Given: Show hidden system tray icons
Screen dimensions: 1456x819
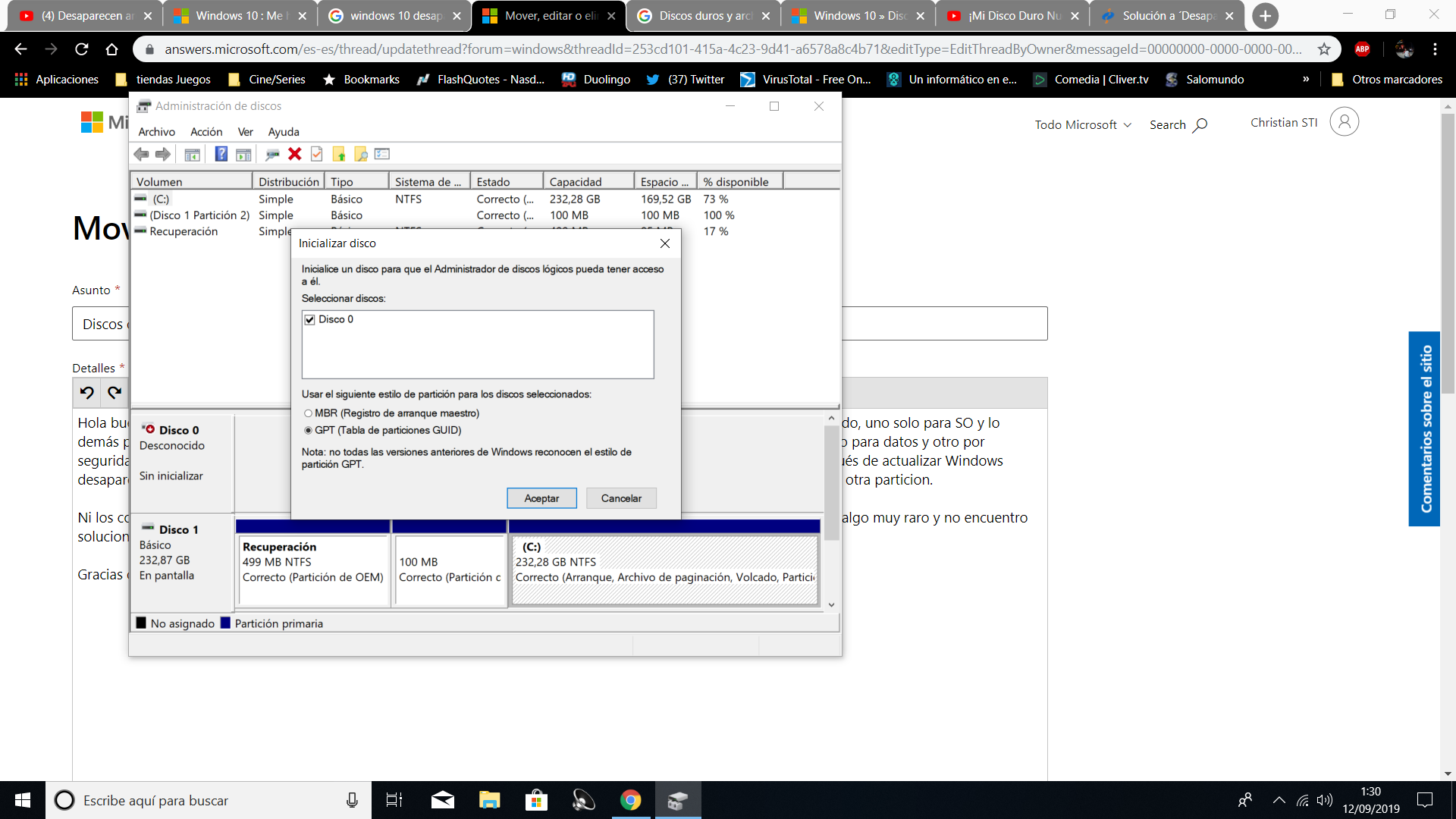Looking at the screenshot, I should (1279, 800).
